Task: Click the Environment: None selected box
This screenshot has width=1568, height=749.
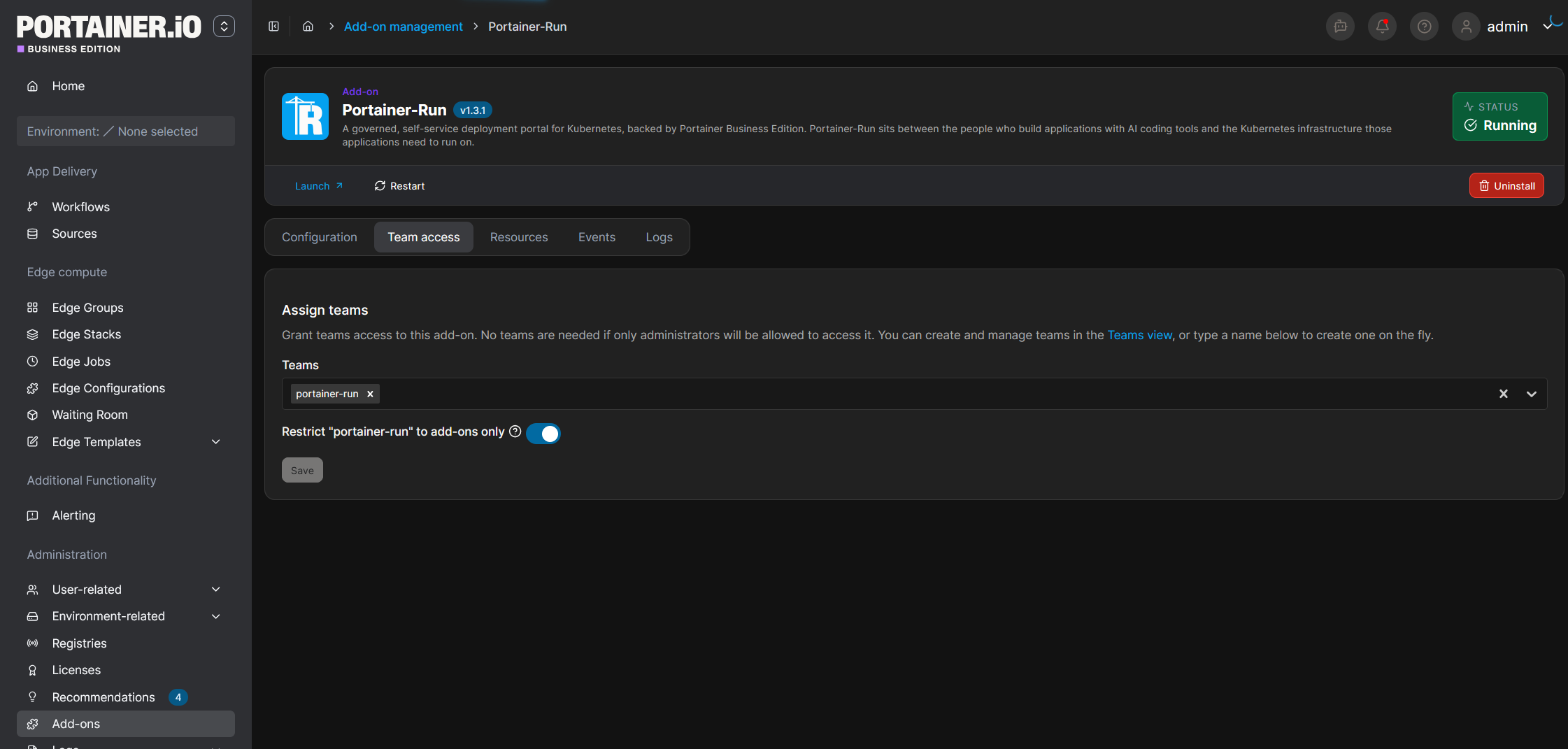Action: [126, 131]
